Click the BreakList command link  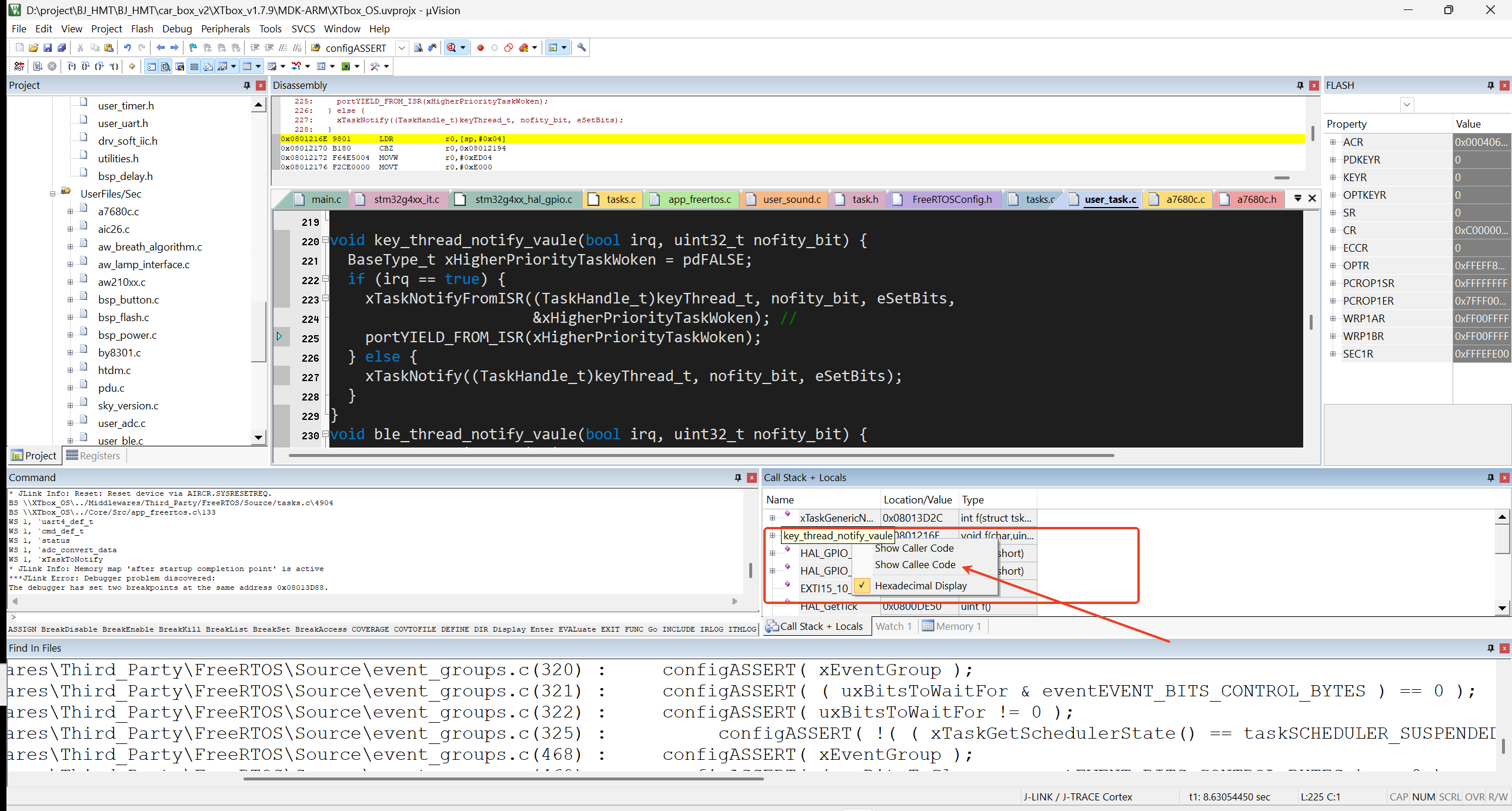click(226, 629)
